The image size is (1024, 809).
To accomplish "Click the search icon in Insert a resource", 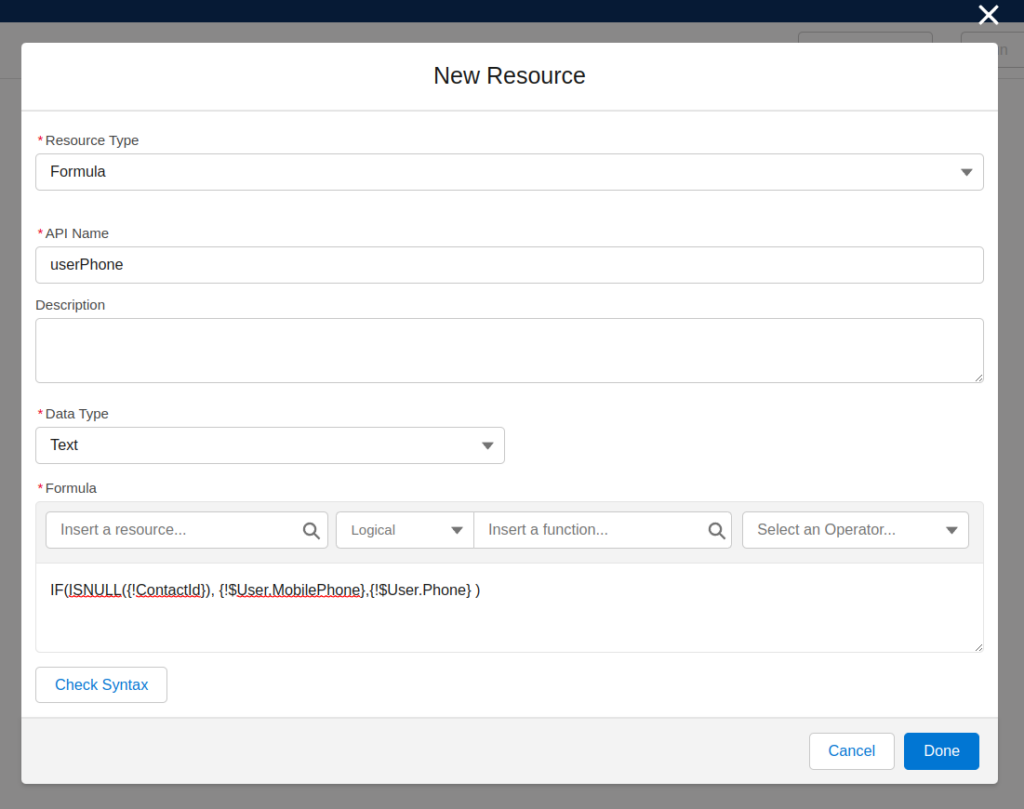I will [311, 530].
